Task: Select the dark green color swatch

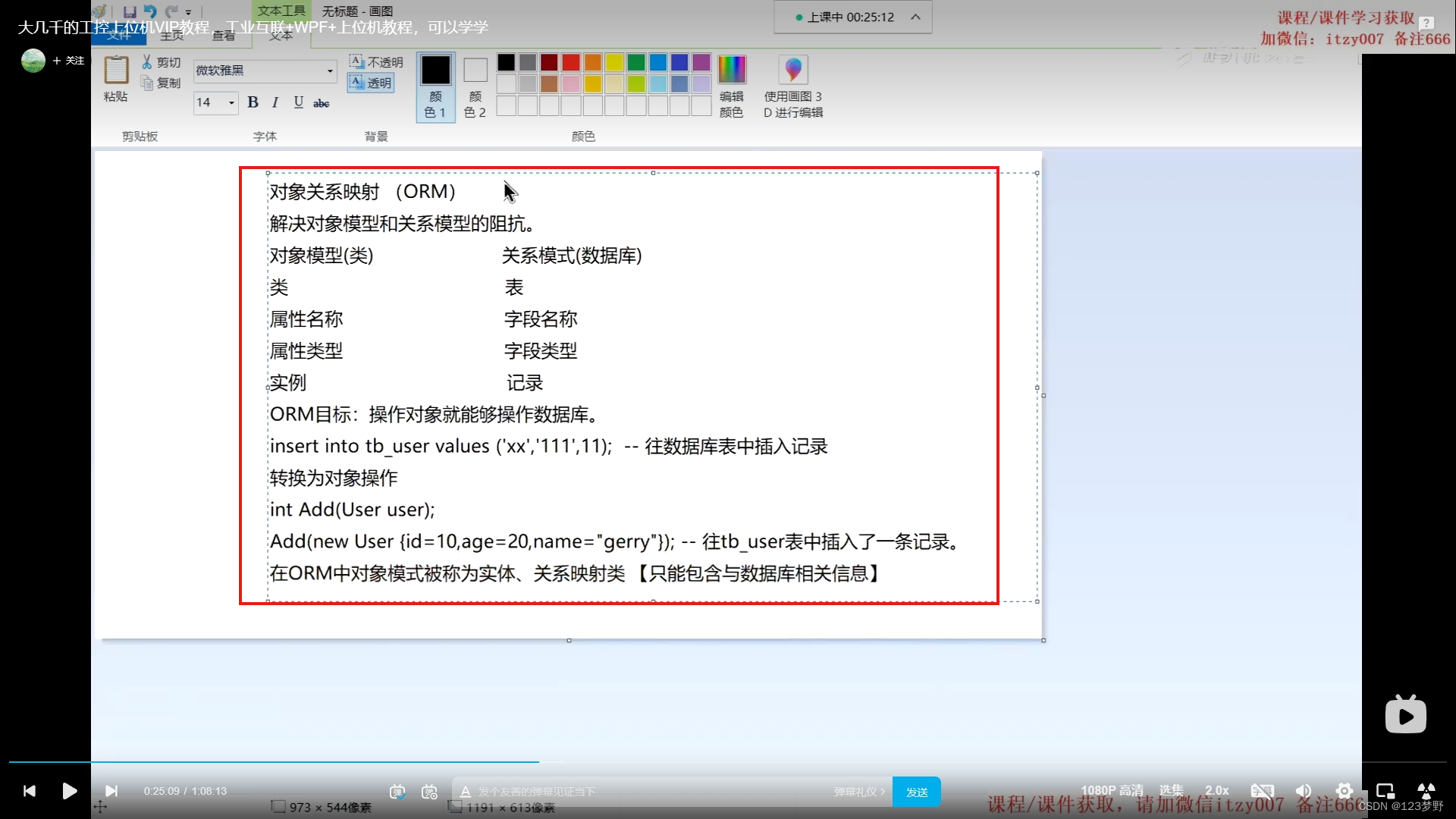Action: [636, 62]
